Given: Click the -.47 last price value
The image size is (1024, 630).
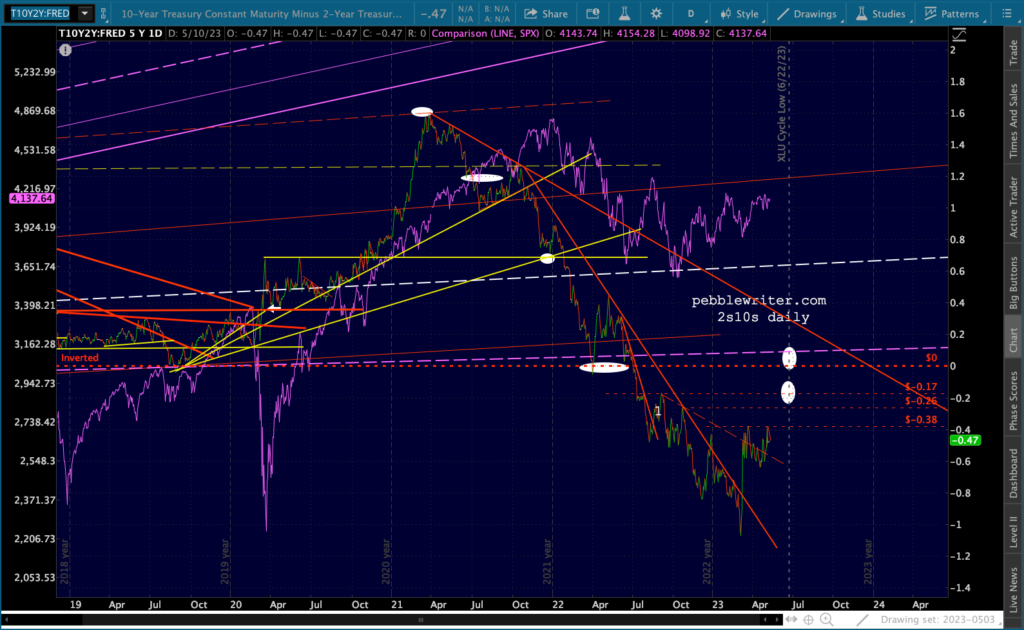Looking at the screenshot, I should coord(434,14).
